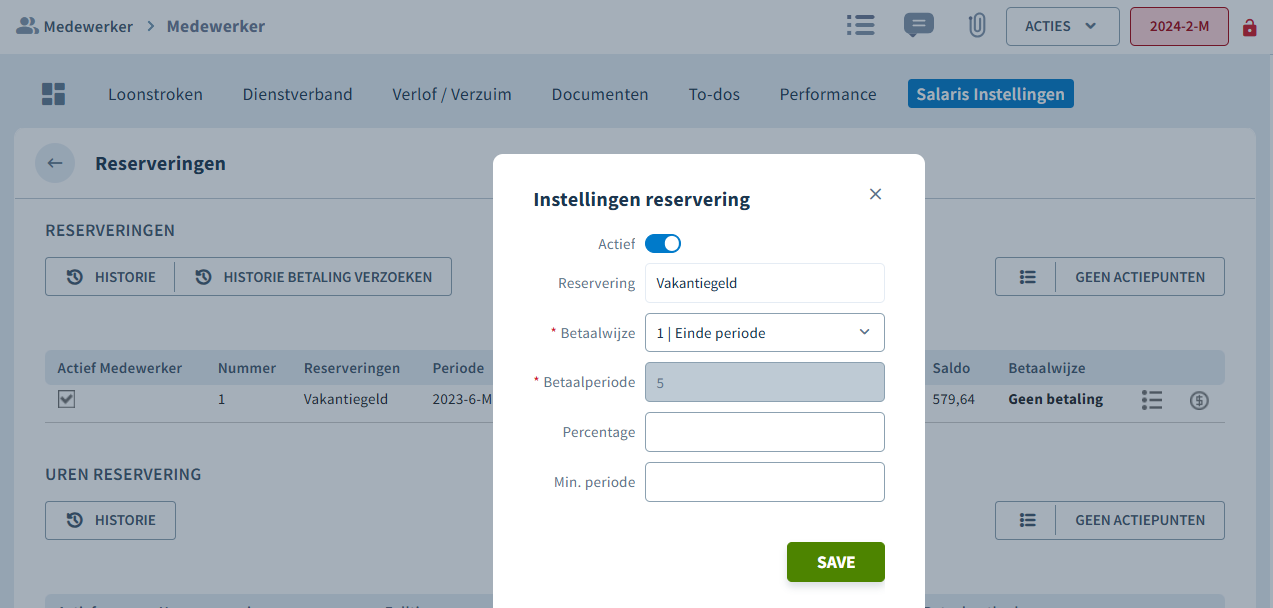The width and height of the screenshot is (1273, 608).
Task: Switch to the Loonstroken tab
Action: pos(155,94)
